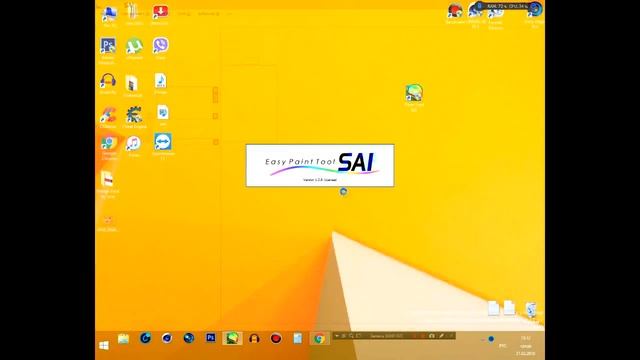Viewport: 640px width, 360px height.
Task: Click the pencil icon on recorder toolbar
Action: click(441, 336)
